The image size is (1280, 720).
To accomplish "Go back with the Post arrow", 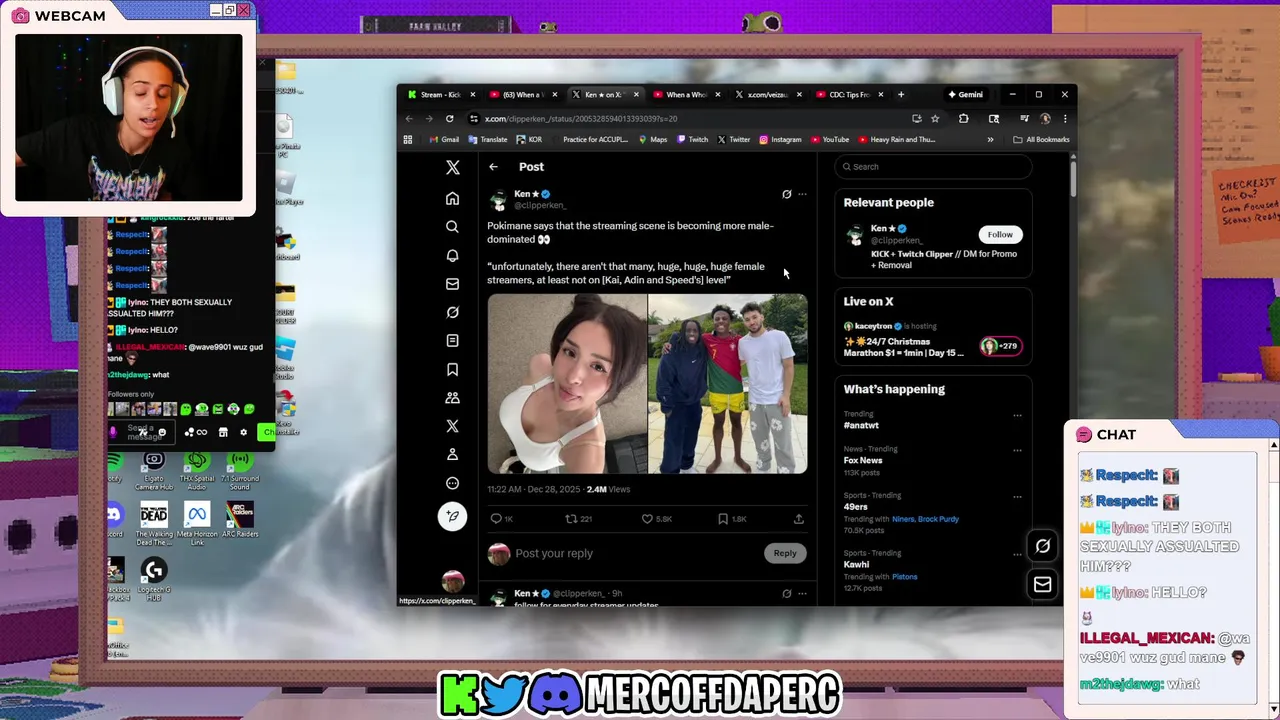I will [x=493, y=167].
